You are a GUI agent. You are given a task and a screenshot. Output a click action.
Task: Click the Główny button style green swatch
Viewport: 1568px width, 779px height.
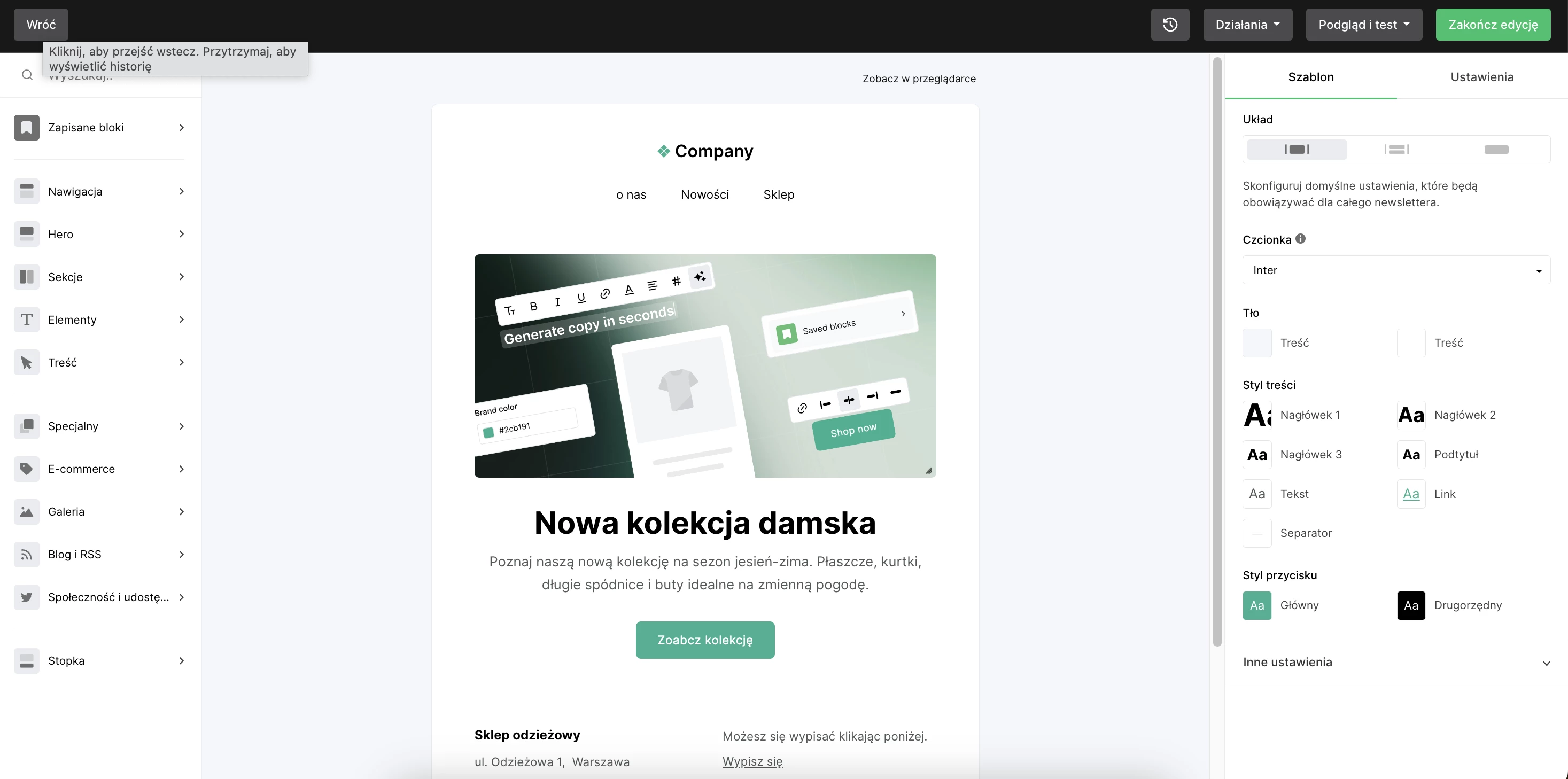click(1256, 605)
